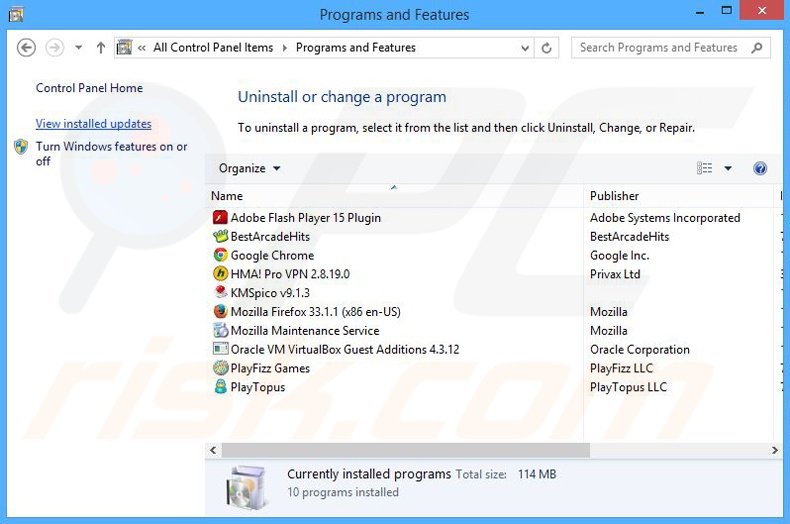Click the window icon in title bar
The image size is (790, 524).
16,15
